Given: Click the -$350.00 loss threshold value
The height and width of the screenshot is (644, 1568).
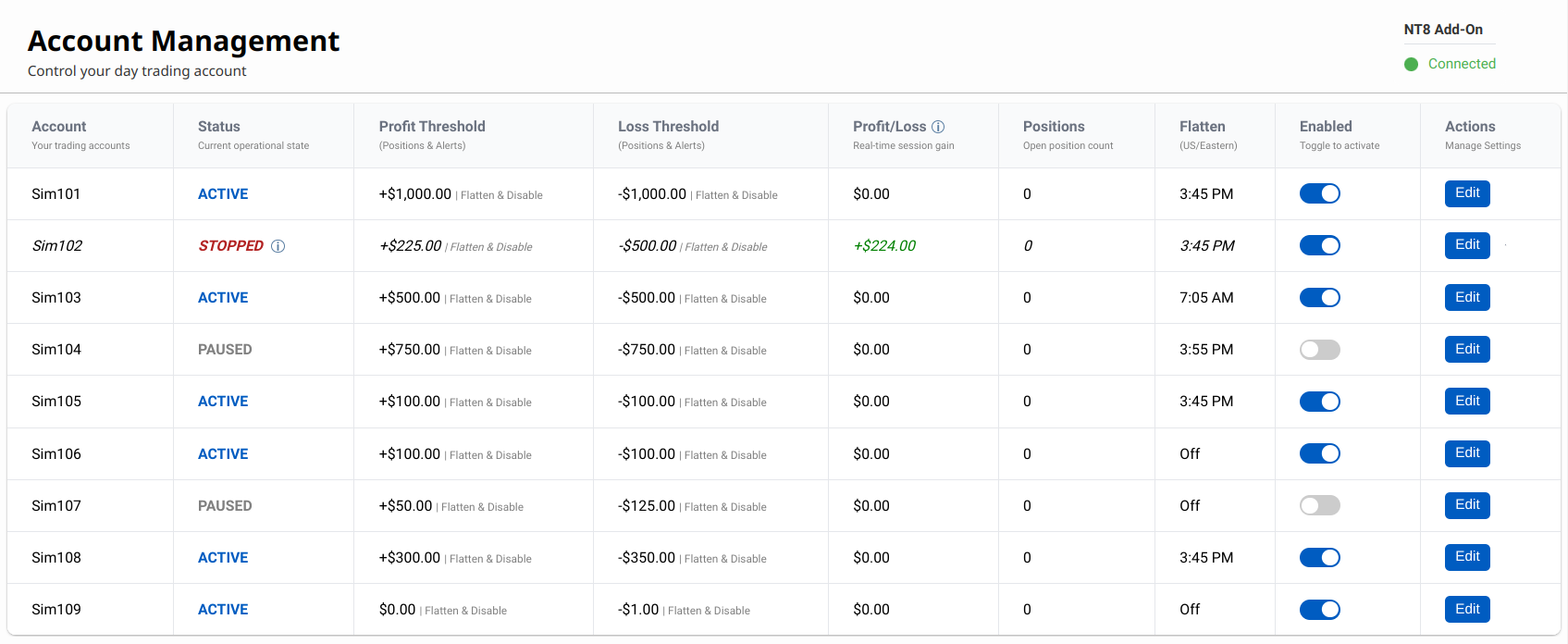Looking at the screenshot, I should click(647, 558).
